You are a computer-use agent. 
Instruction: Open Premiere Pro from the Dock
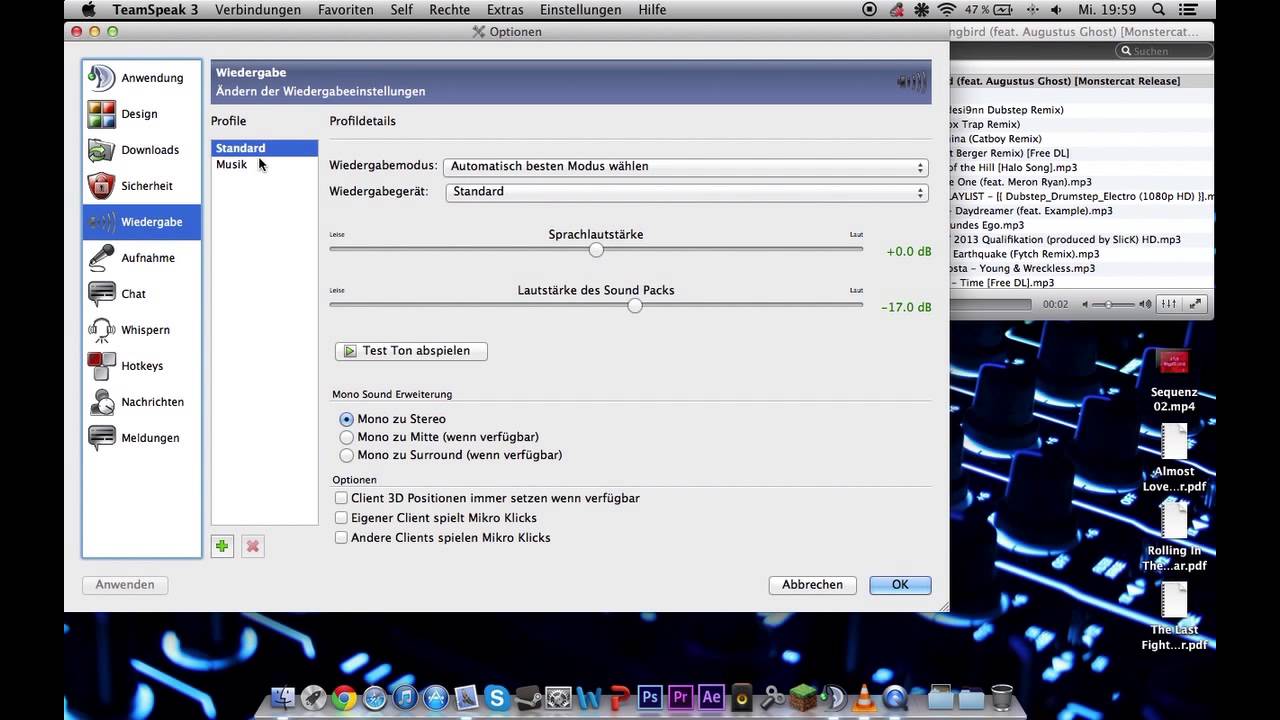click(x=681, y=697)
